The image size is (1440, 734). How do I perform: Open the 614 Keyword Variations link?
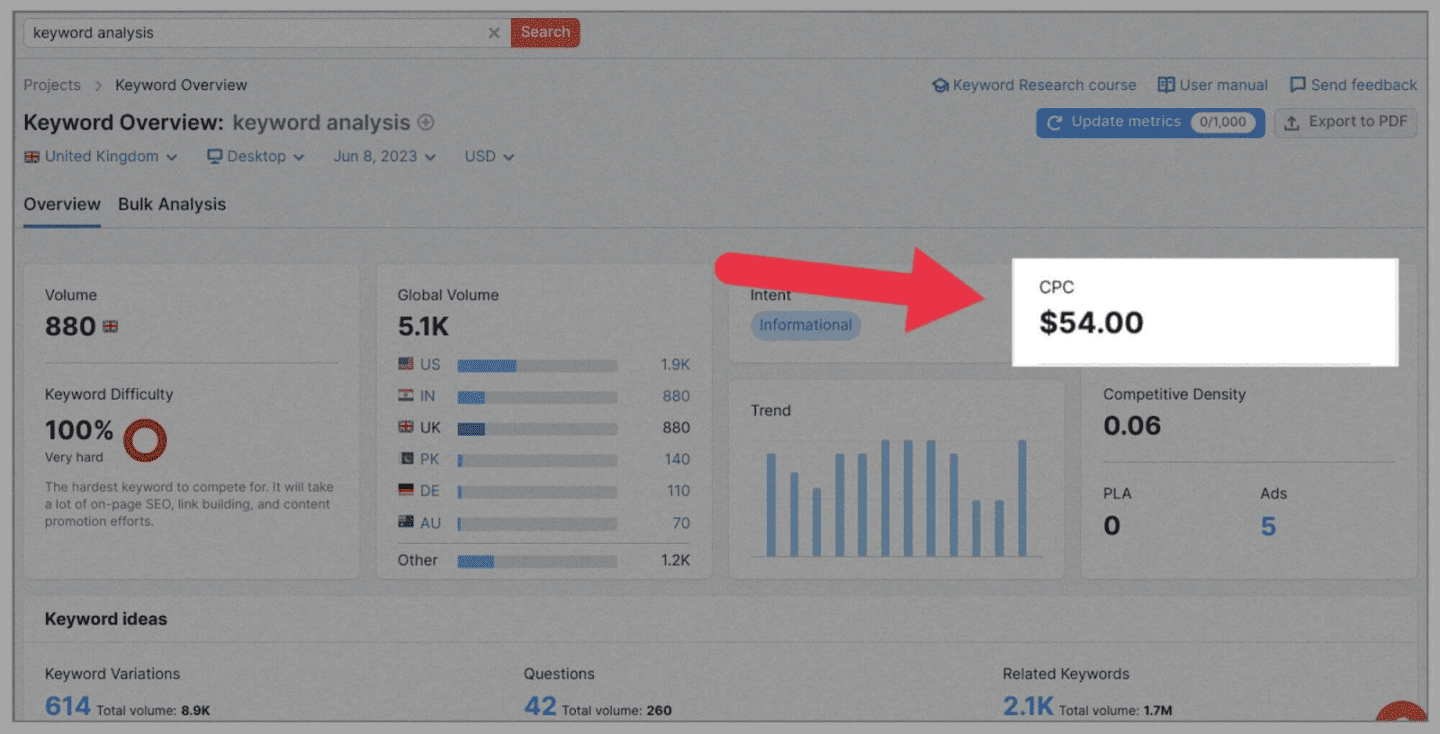coord(67,705)
